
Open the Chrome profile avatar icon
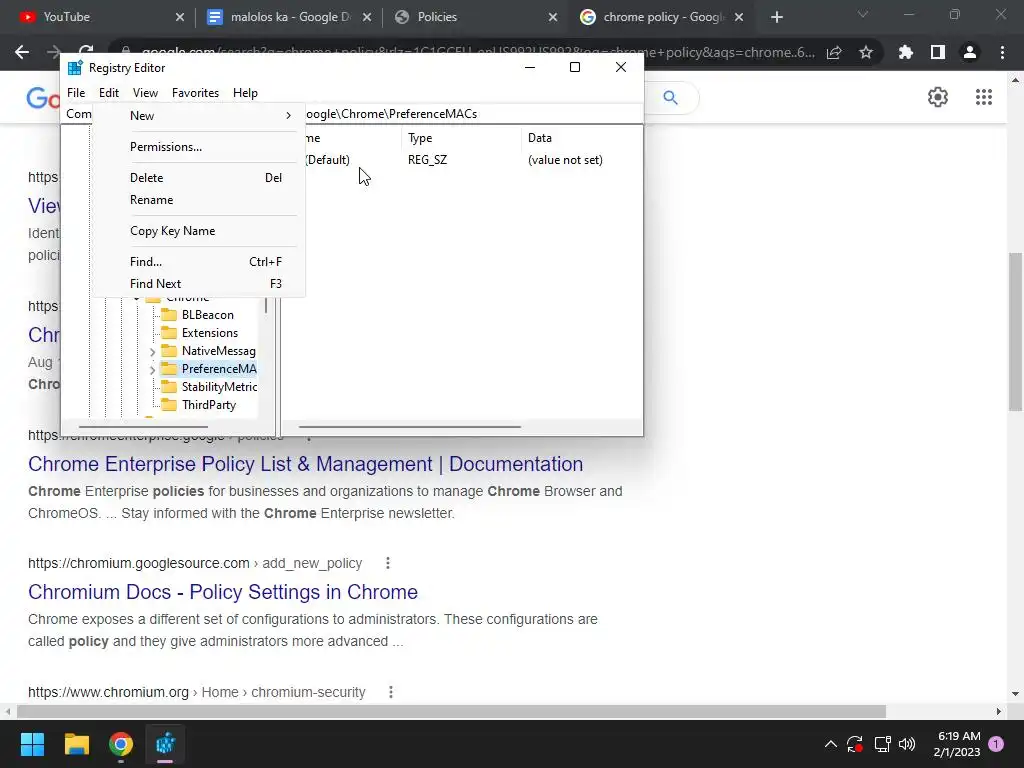pyautogui.click(x=970, y=52)
